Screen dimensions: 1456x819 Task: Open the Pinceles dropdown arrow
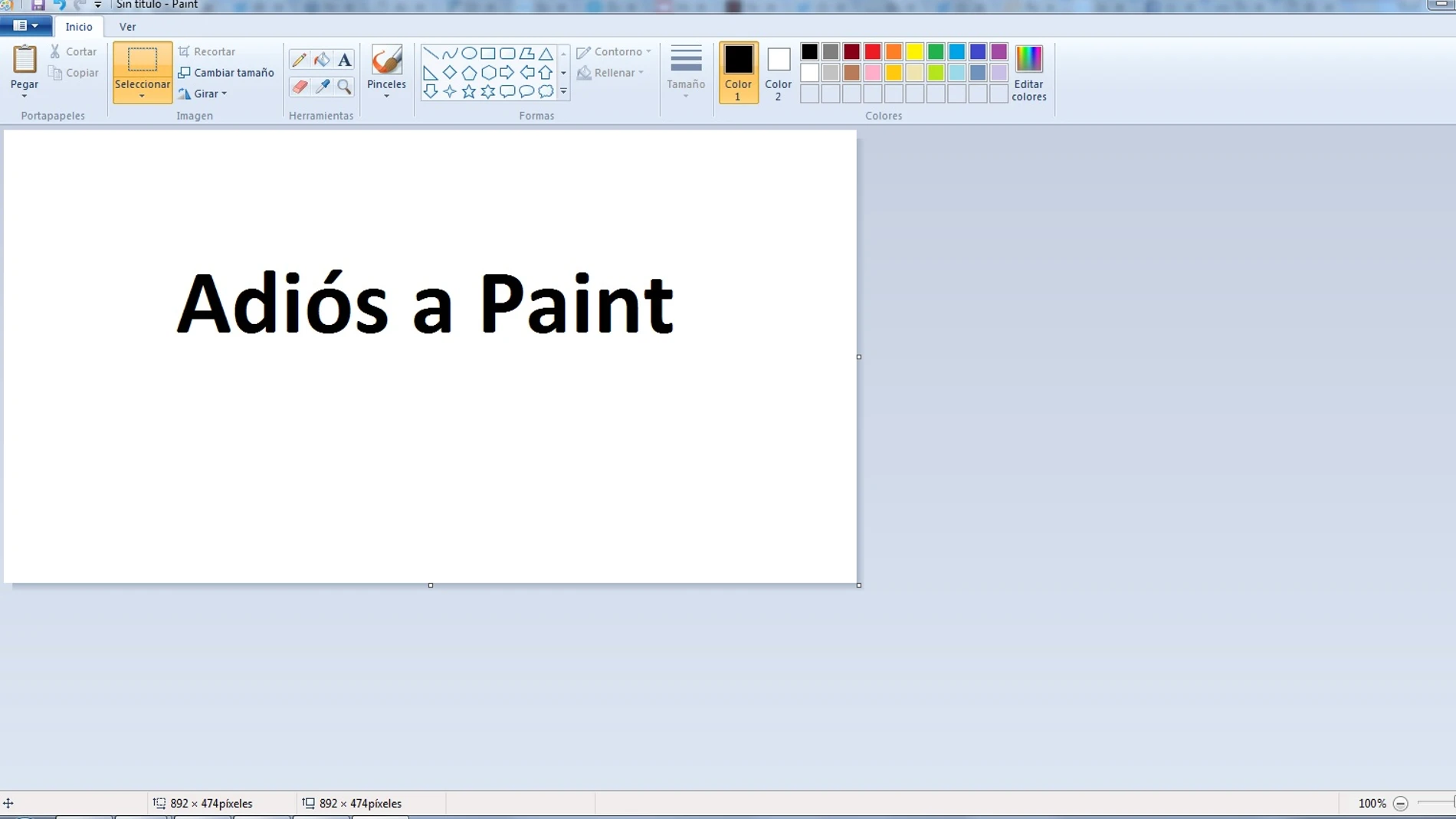(386, 97)
